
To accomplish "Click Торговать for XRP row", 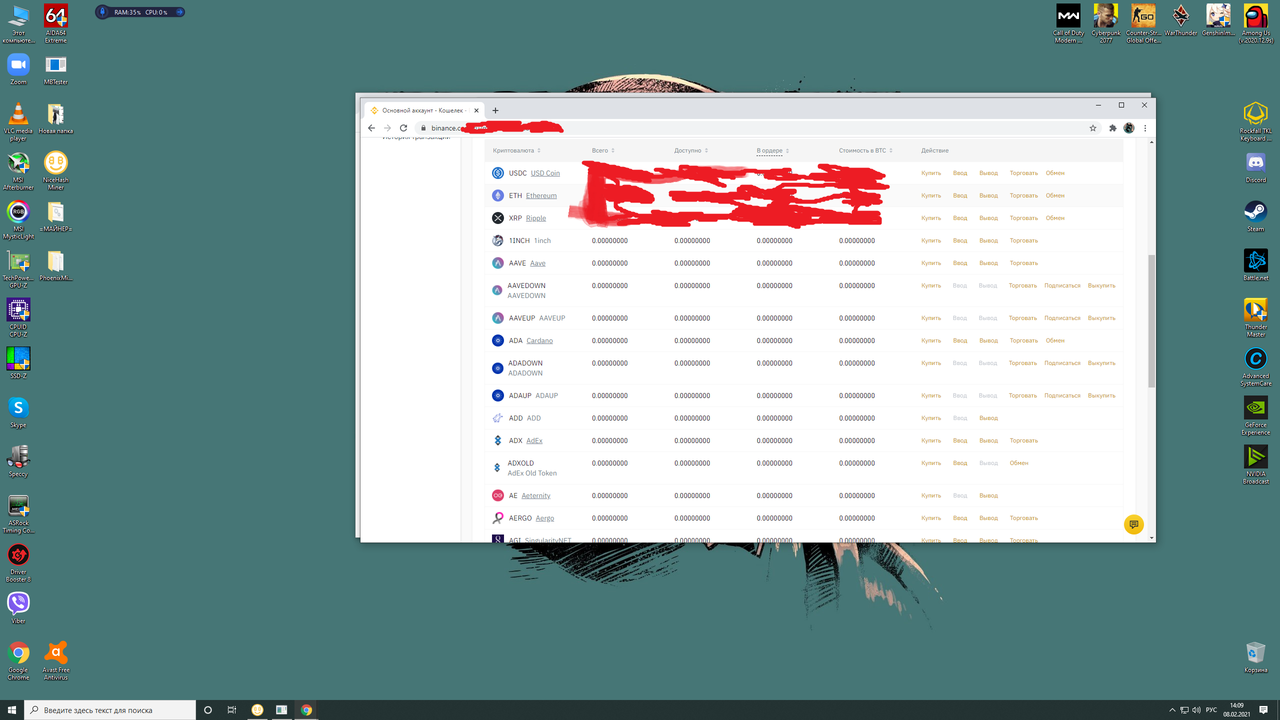I will (1023, 218).
